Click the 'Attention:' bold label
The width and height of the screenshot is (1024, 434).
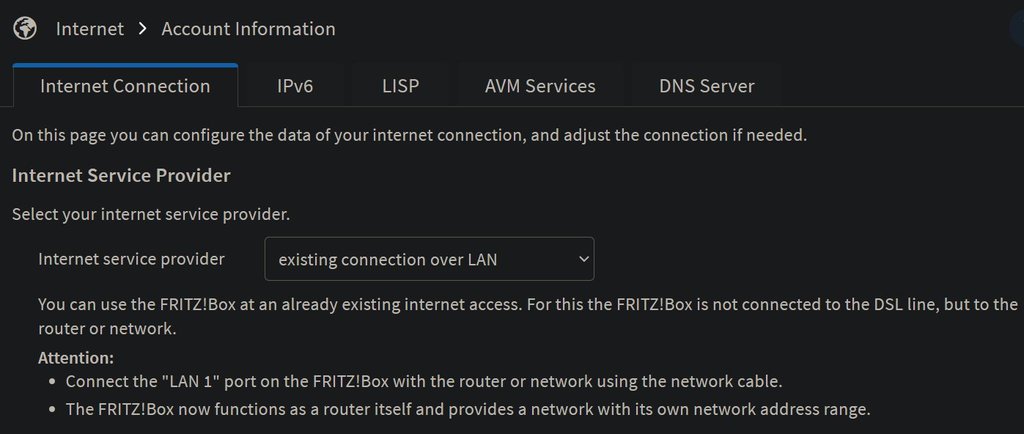[76, 358]
